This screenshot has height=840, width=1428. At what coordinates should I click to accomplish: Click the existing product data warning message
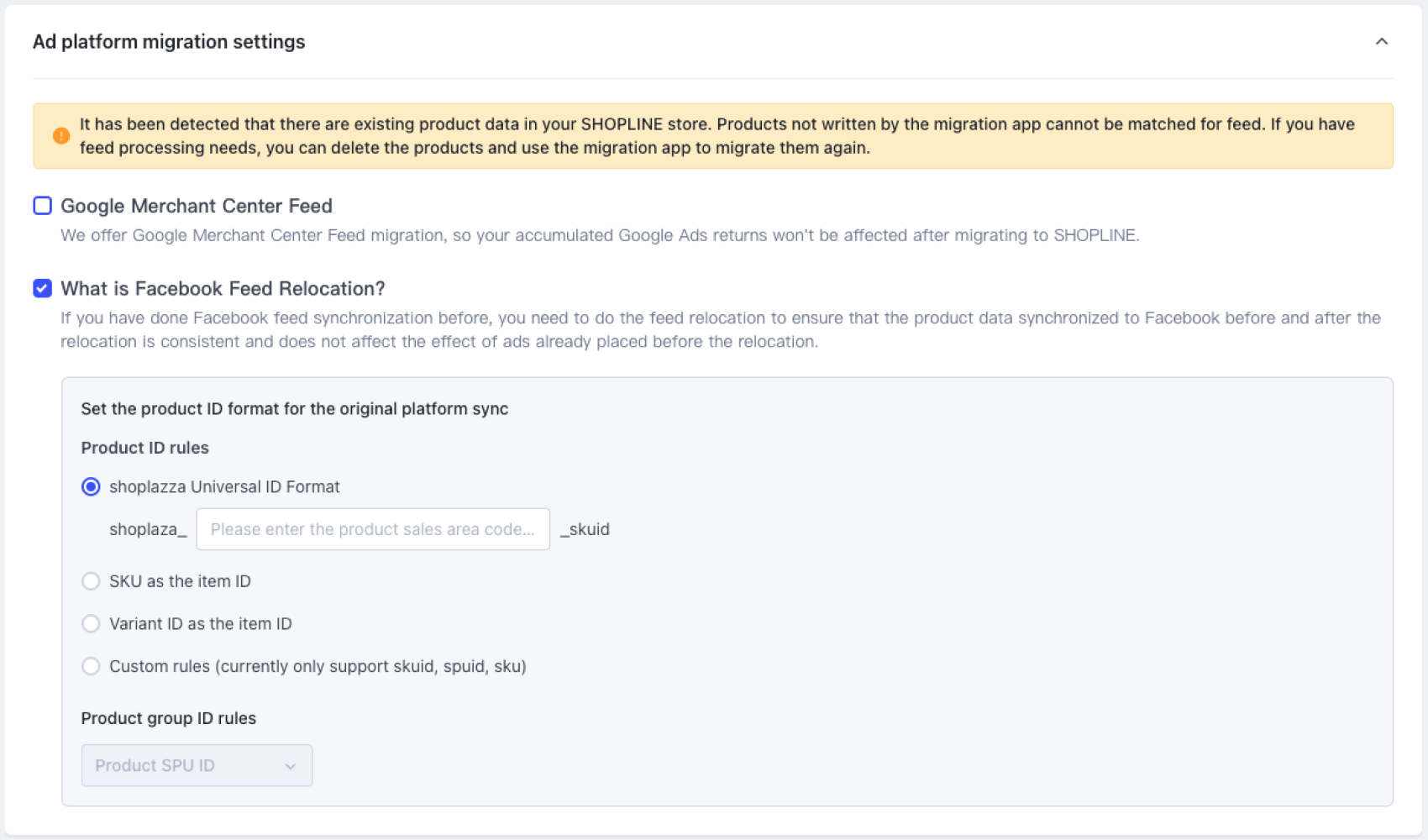coord(717,136)
